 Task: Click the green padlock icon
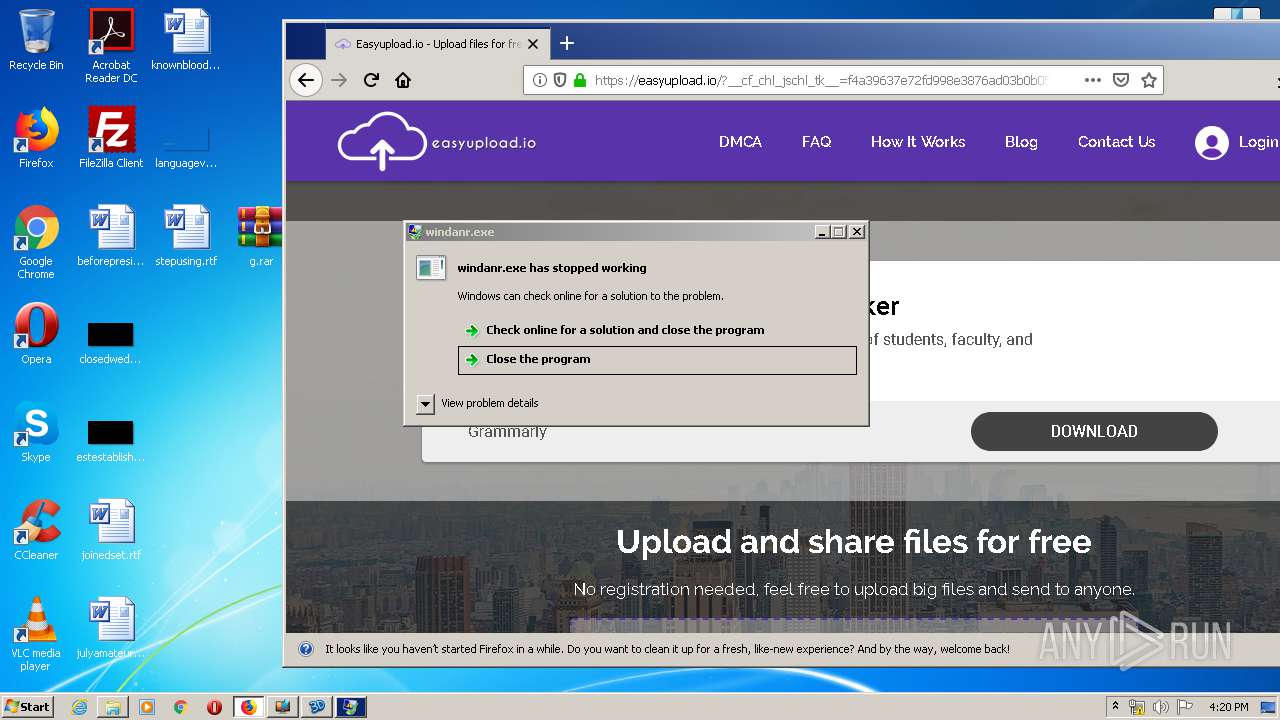(579, 80)
